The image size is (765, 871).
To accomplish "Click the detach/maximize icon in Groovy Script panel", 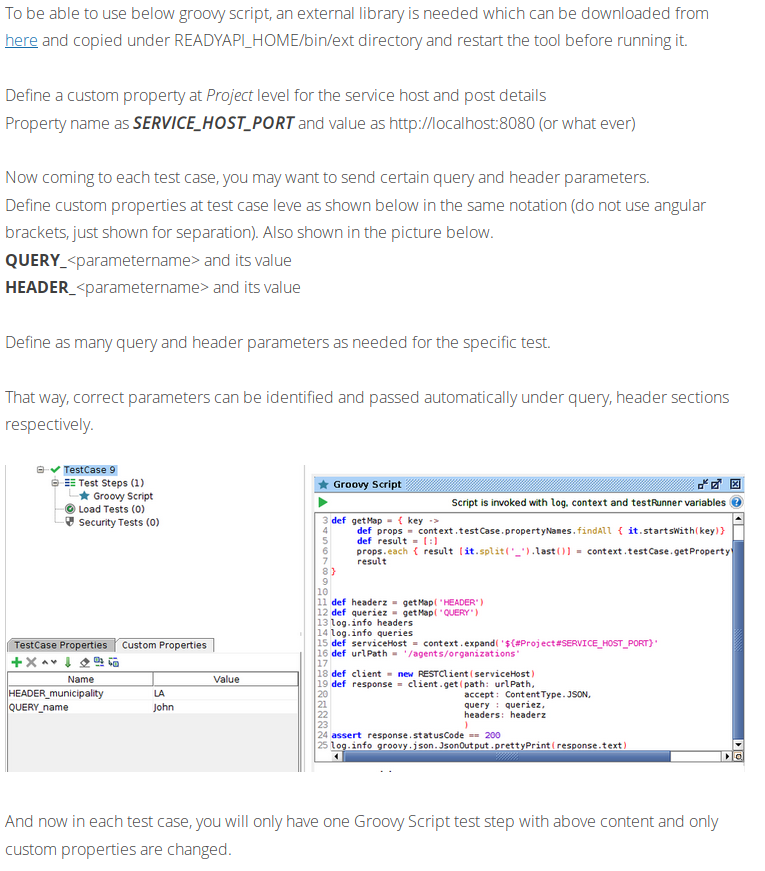I will (x=716, y=484).
